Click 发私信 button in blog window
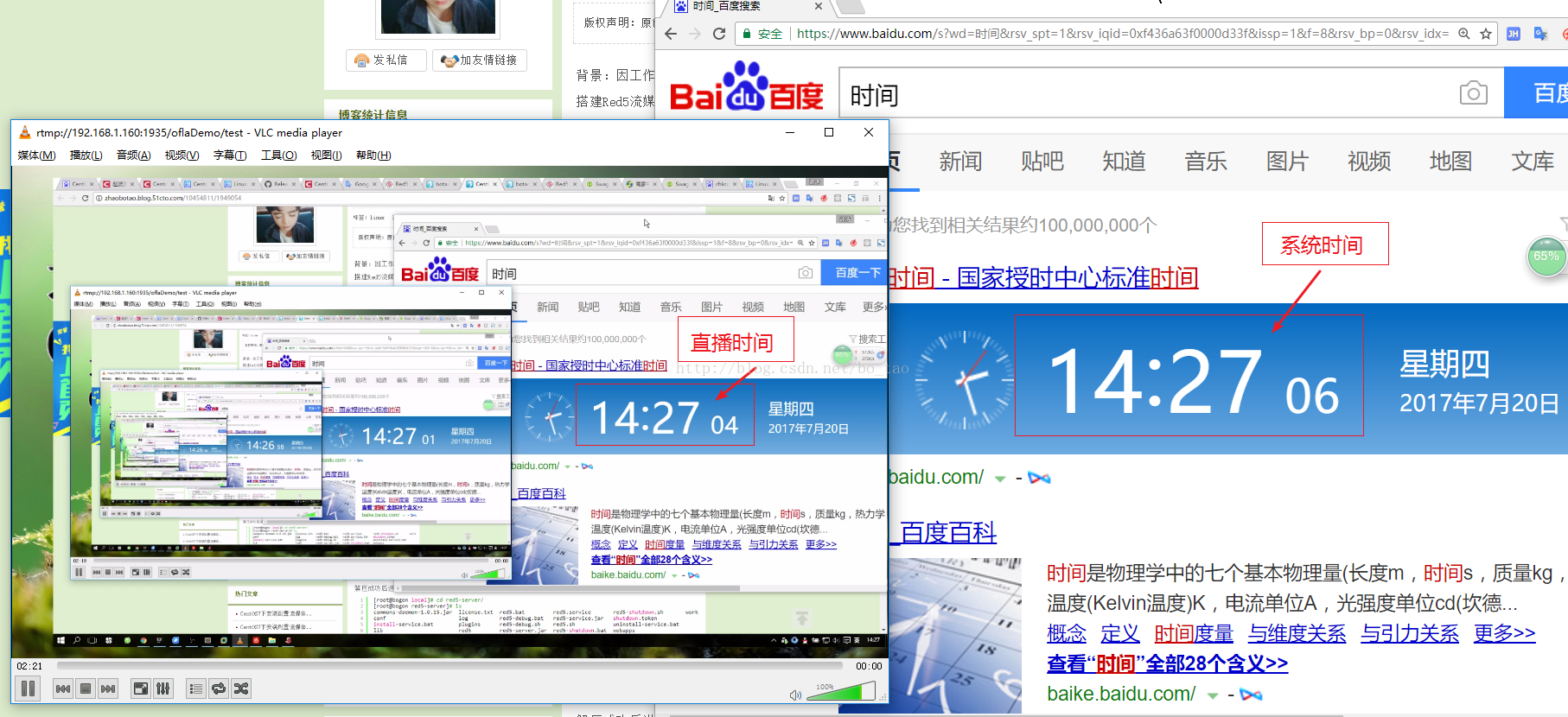This screenshot has width=1568, height=717. [x=387, y=60]
